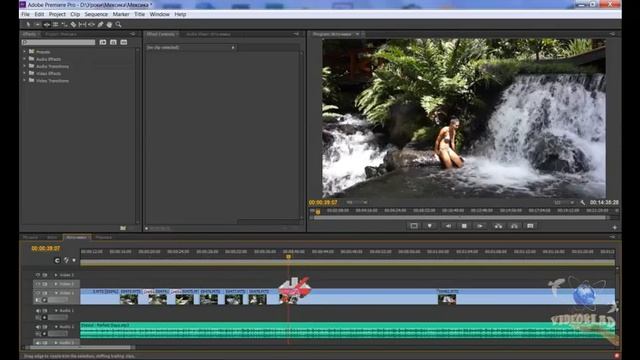Click the Stop playback button

[x=464, y=226]
